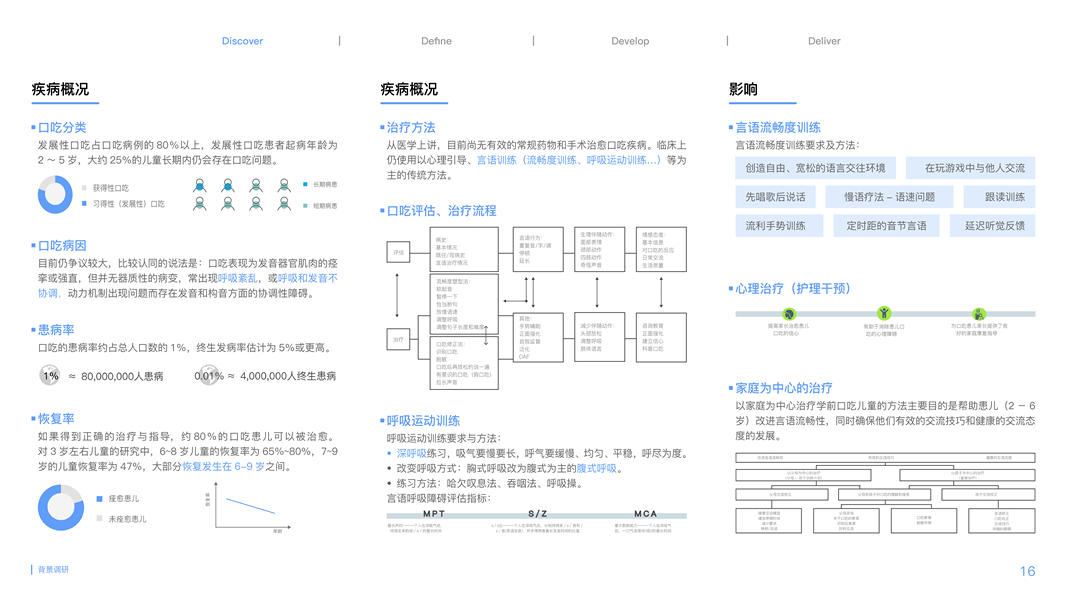
Task: Click the 影响 section title
Action: 743,89
